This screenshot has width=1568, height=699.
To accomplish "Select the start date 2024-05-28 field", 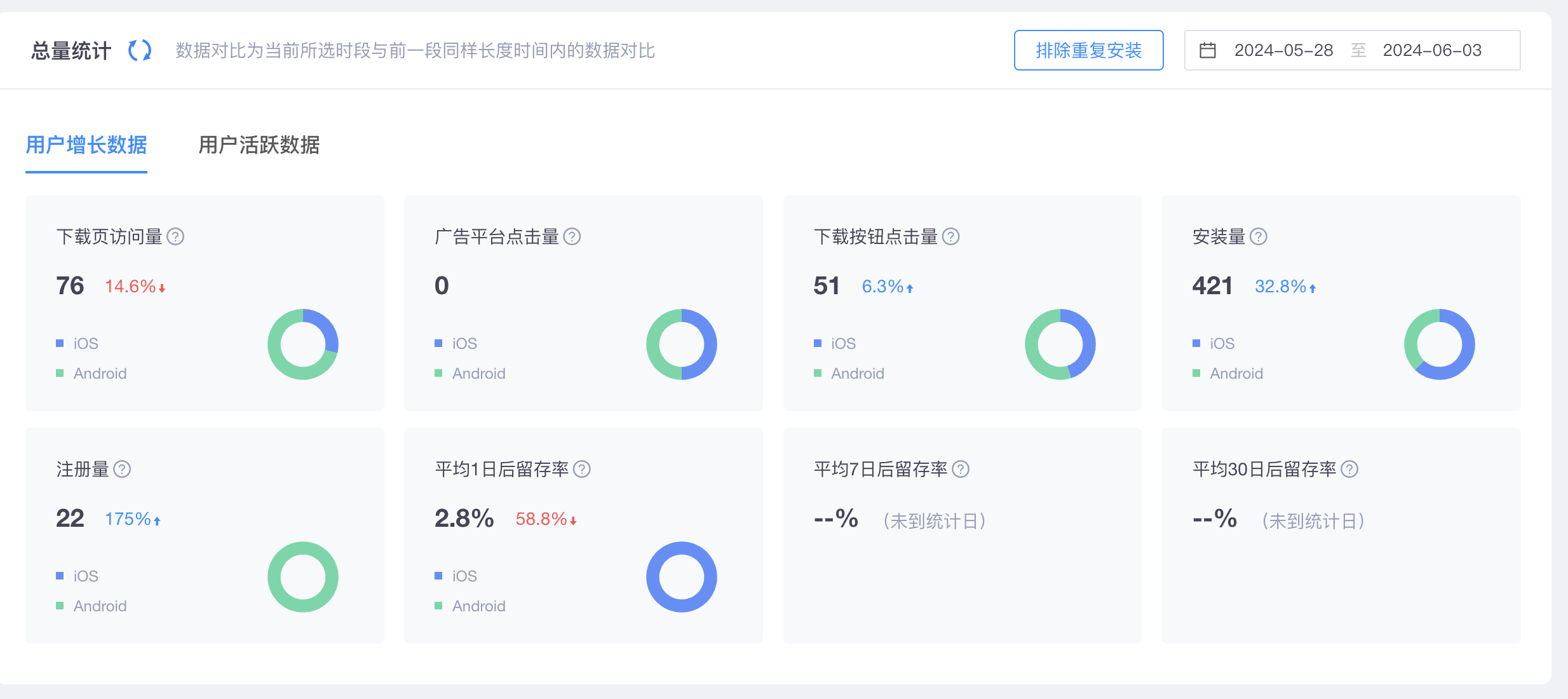I will click(x=1283, y=50).
